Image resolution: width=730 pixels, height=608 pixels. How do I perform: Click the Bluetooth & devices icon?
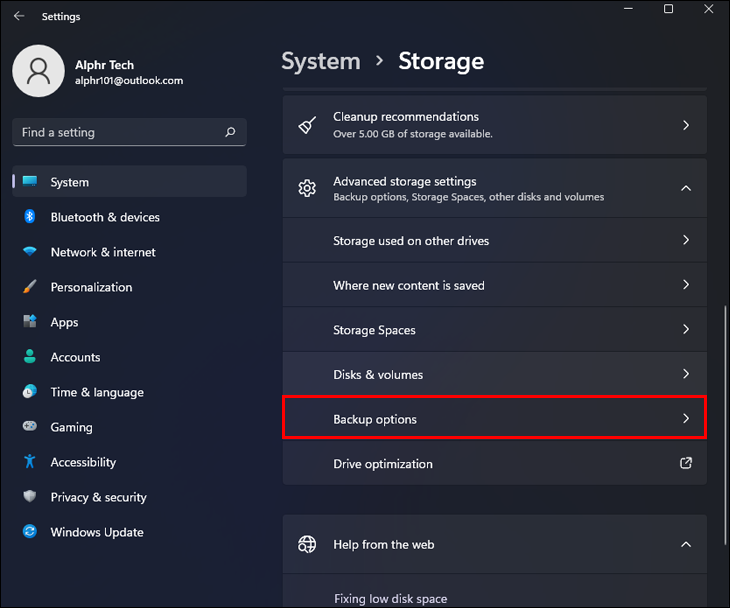30,217
